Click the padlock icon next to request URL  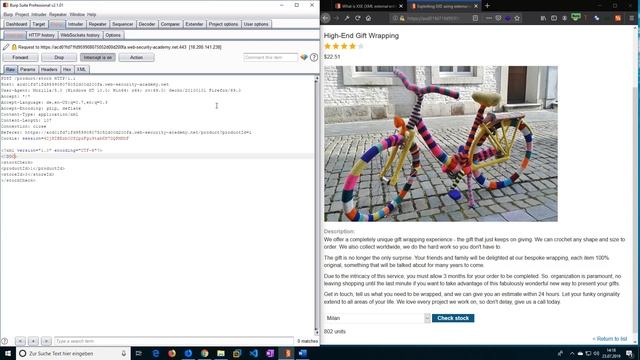click(14, 47)
